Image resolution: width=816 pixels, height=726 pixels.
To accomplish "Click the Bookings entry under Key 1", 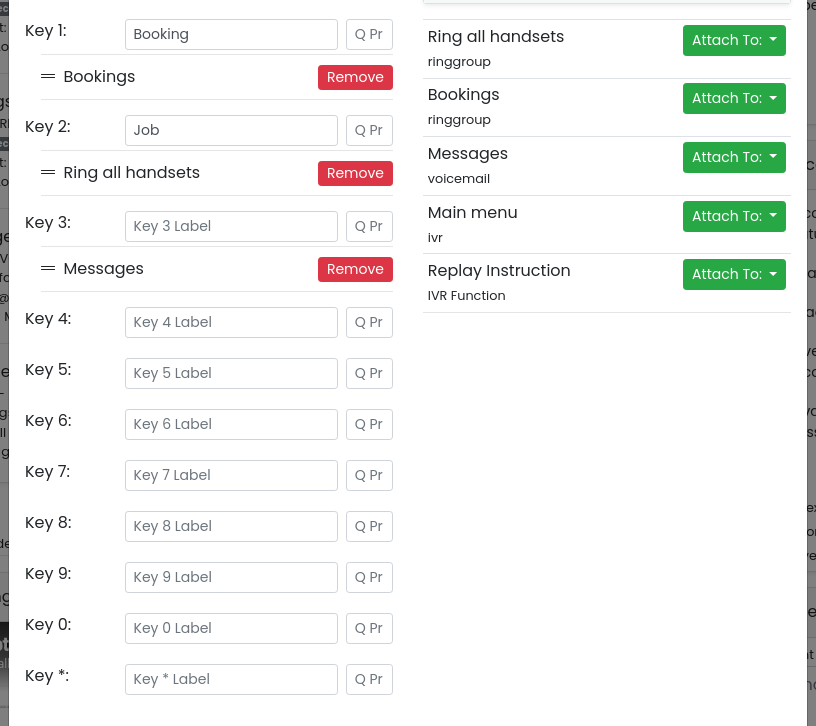I will point(99,77).
